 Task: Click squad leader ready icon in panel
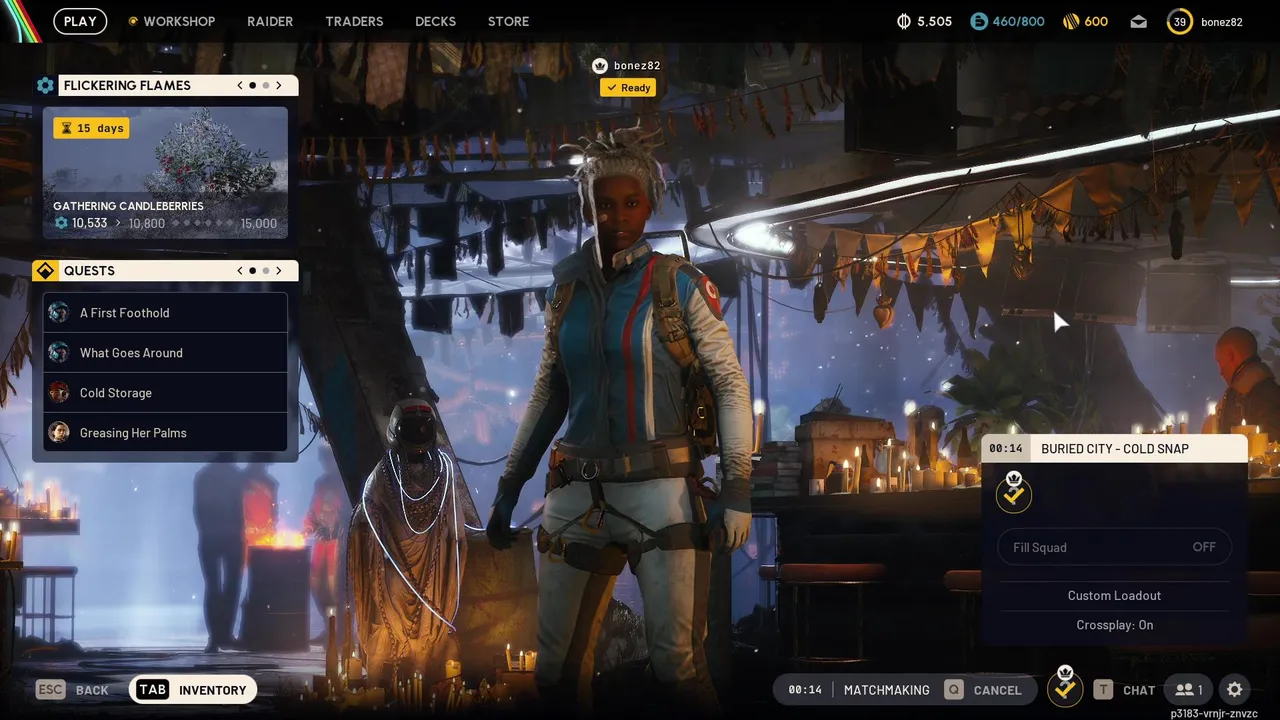(x=1014, y=494)
